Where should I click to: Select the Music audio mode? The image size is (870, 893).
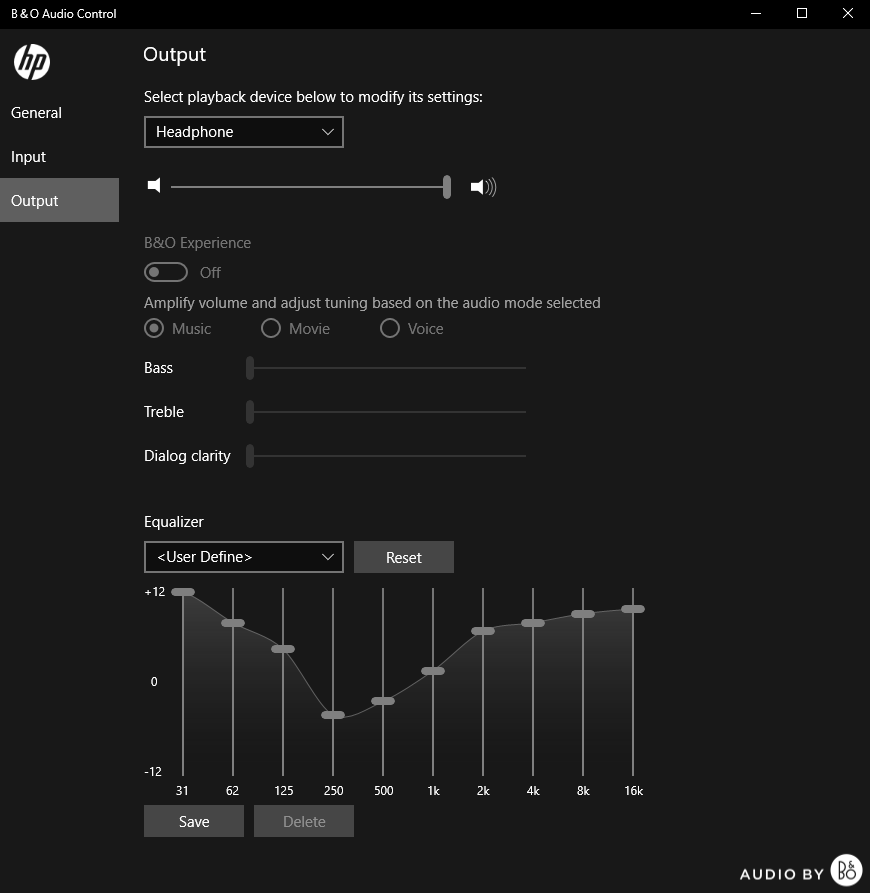[154, 328]
